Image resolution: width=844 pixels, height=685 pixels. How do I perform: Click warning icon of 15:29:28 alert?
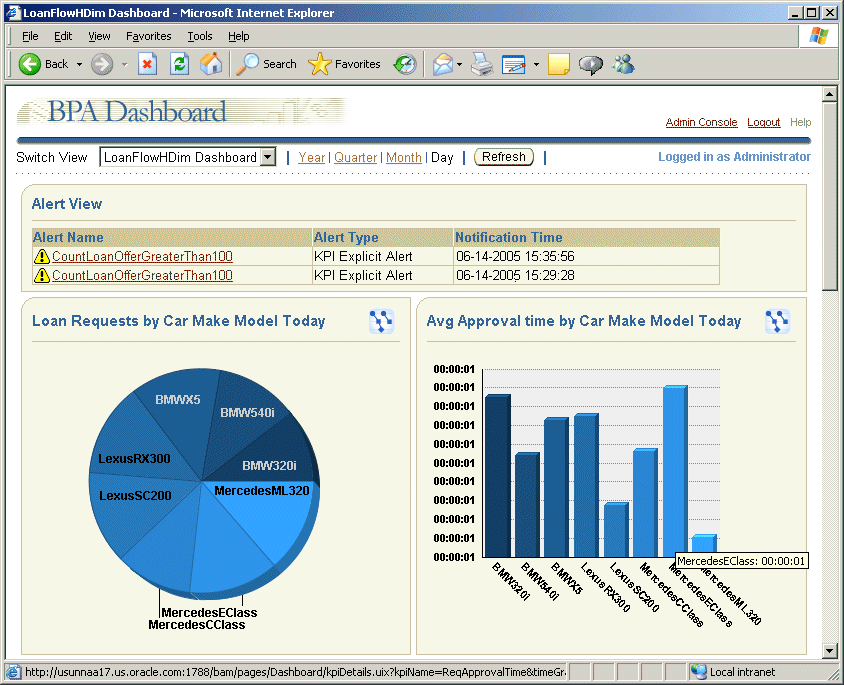coord(41,276)
